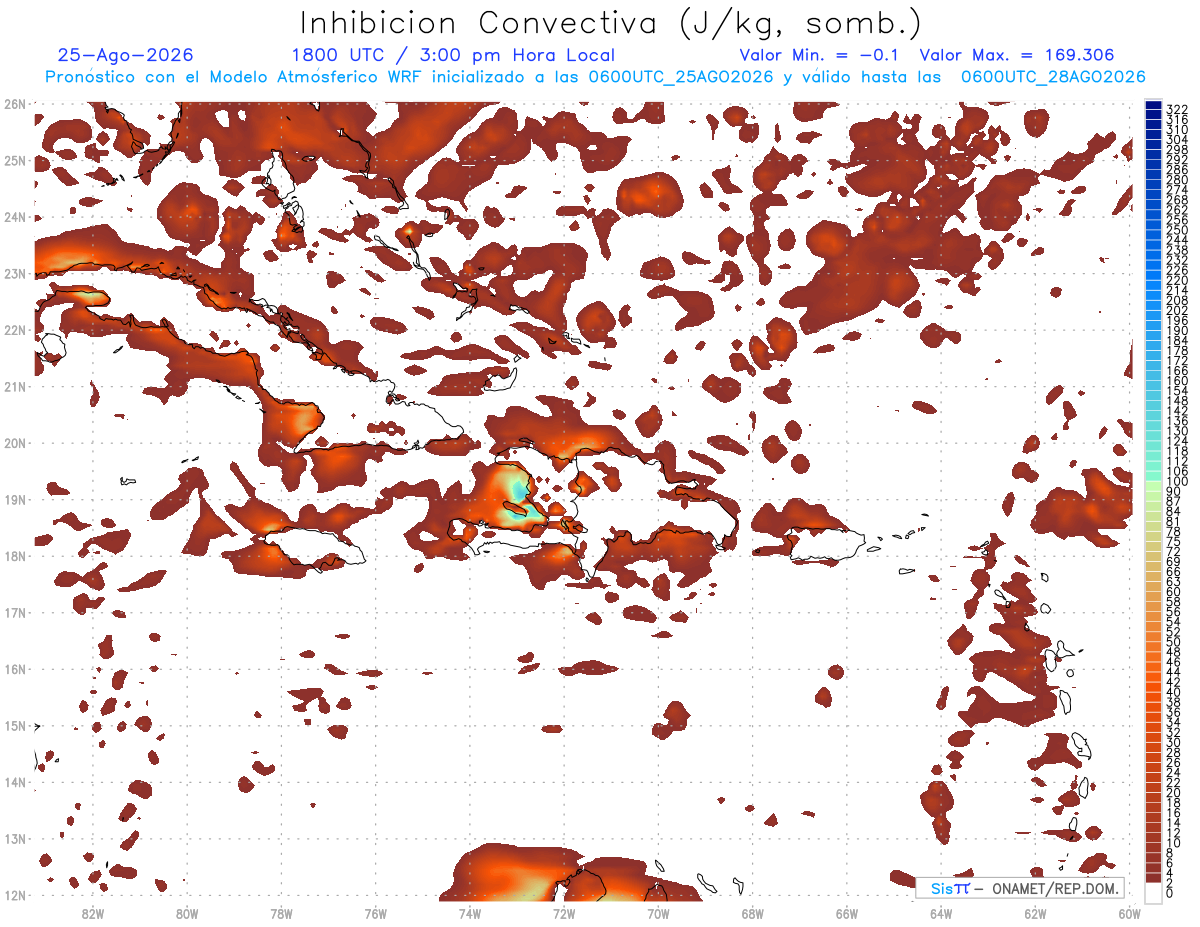Click the white 0 color bar swatch
1200x927 pixels.
pyautogui.click(x=1153, y=892)
